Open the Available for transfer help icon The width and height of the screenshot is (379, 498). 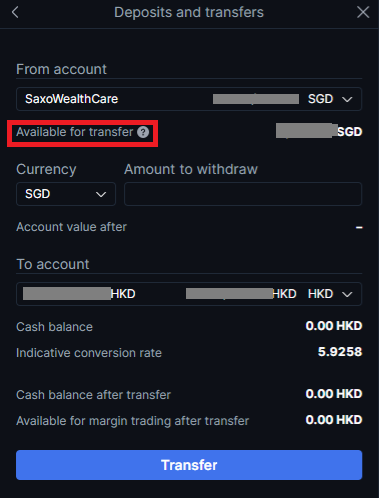coord(143,132)
